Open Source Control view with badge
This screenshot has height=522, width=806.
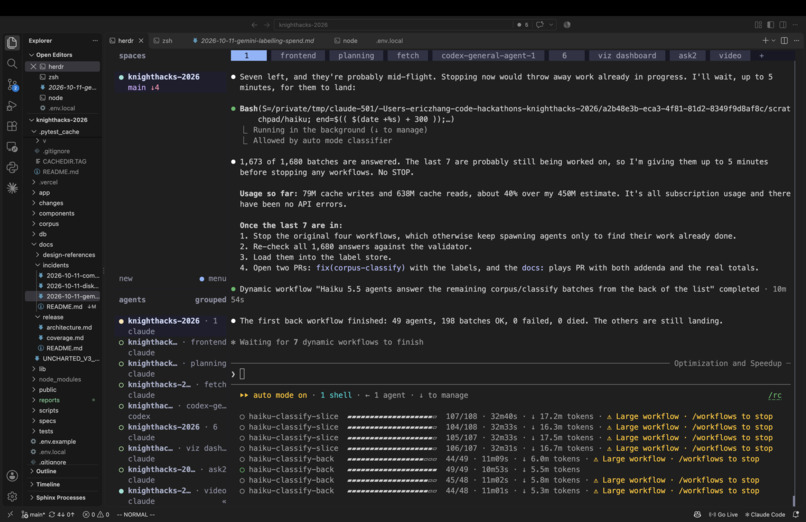(12, 85)
